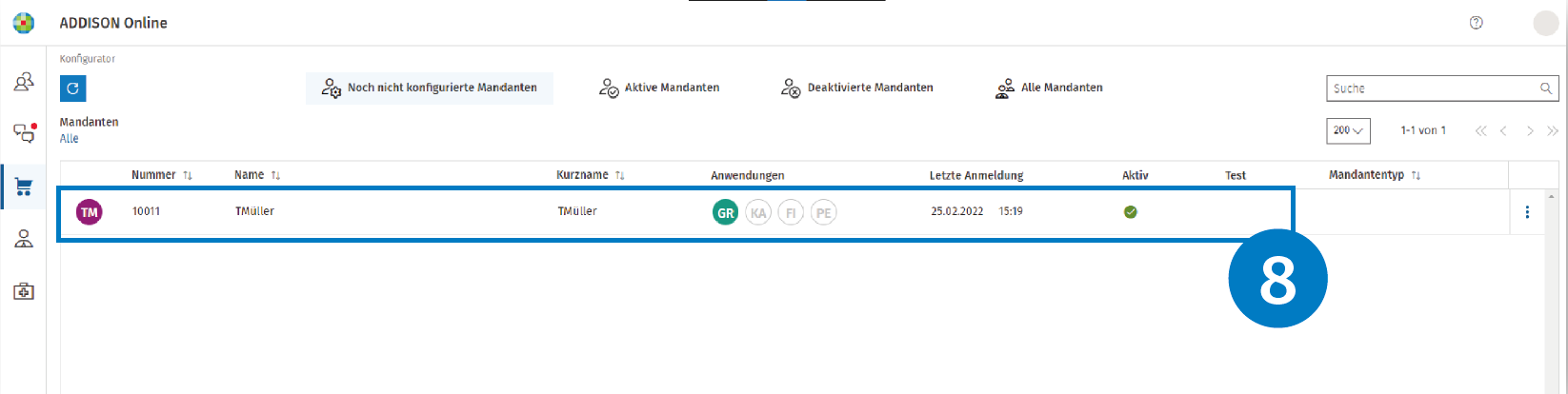Open the first-aid case sidebar icon
This screenshot has width=1568, height=394.
(24, 291)
